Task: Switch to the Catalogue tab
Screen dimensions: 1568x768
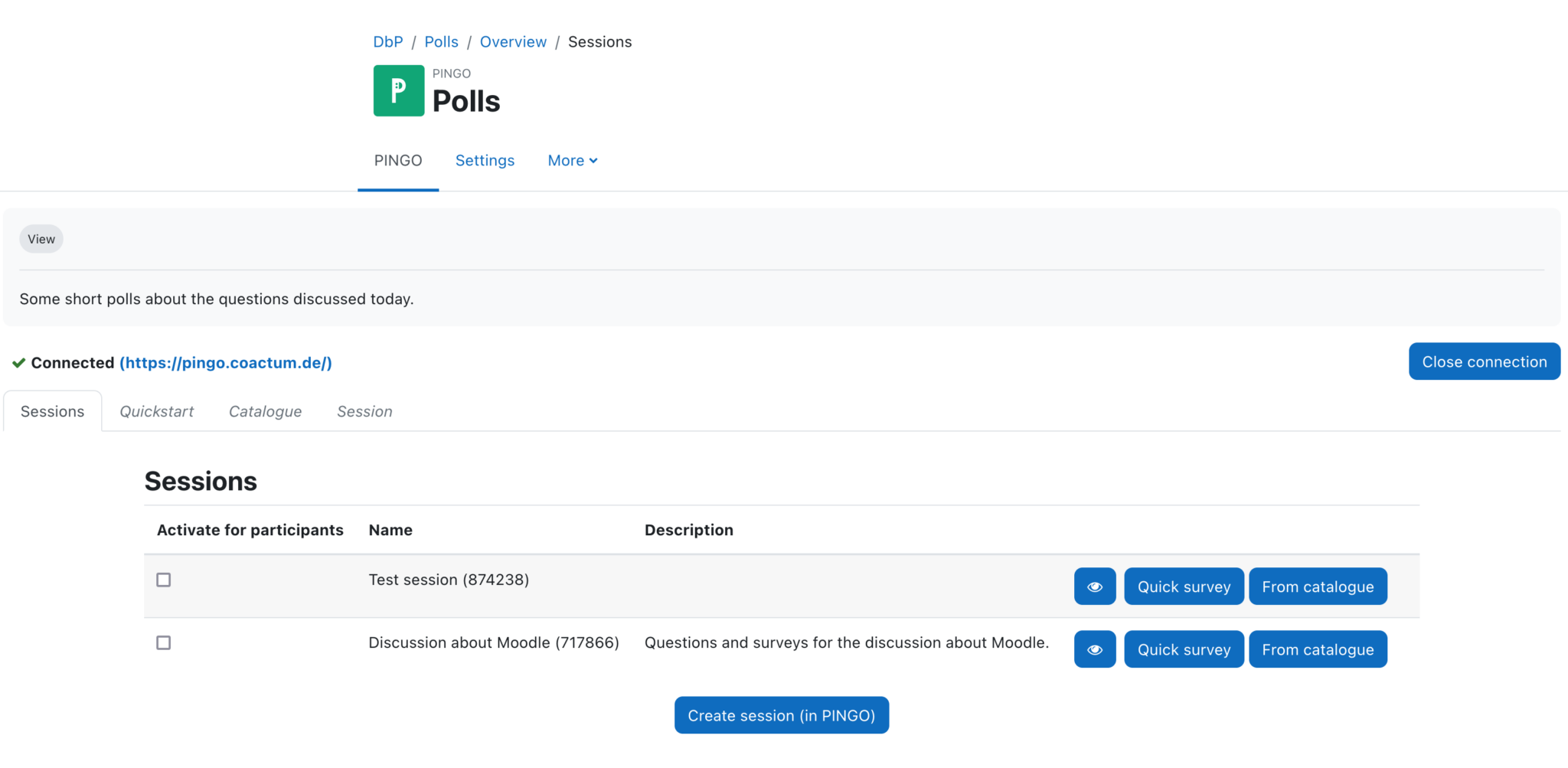Action: tap(265, 411)
